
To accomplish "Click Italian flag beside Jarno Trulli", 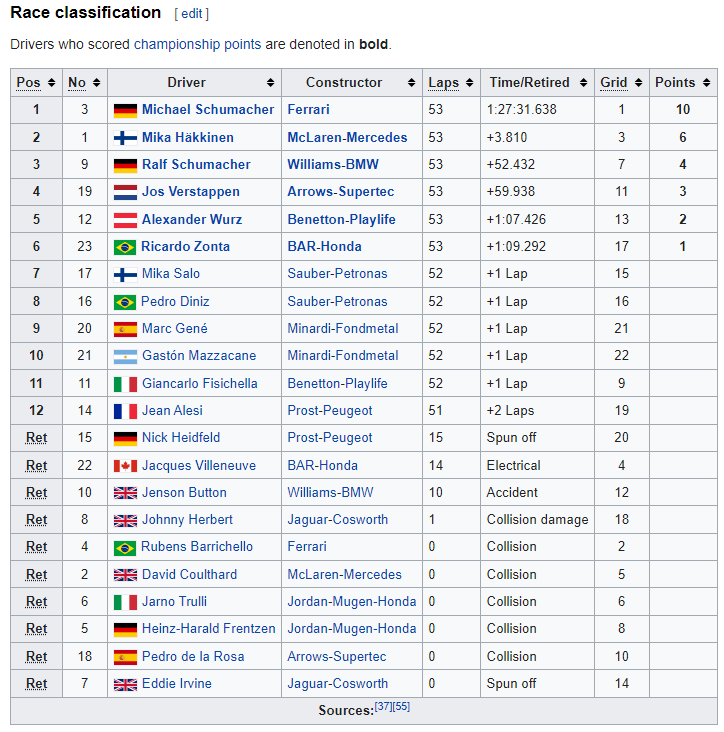I will click(x=126, y=602).
